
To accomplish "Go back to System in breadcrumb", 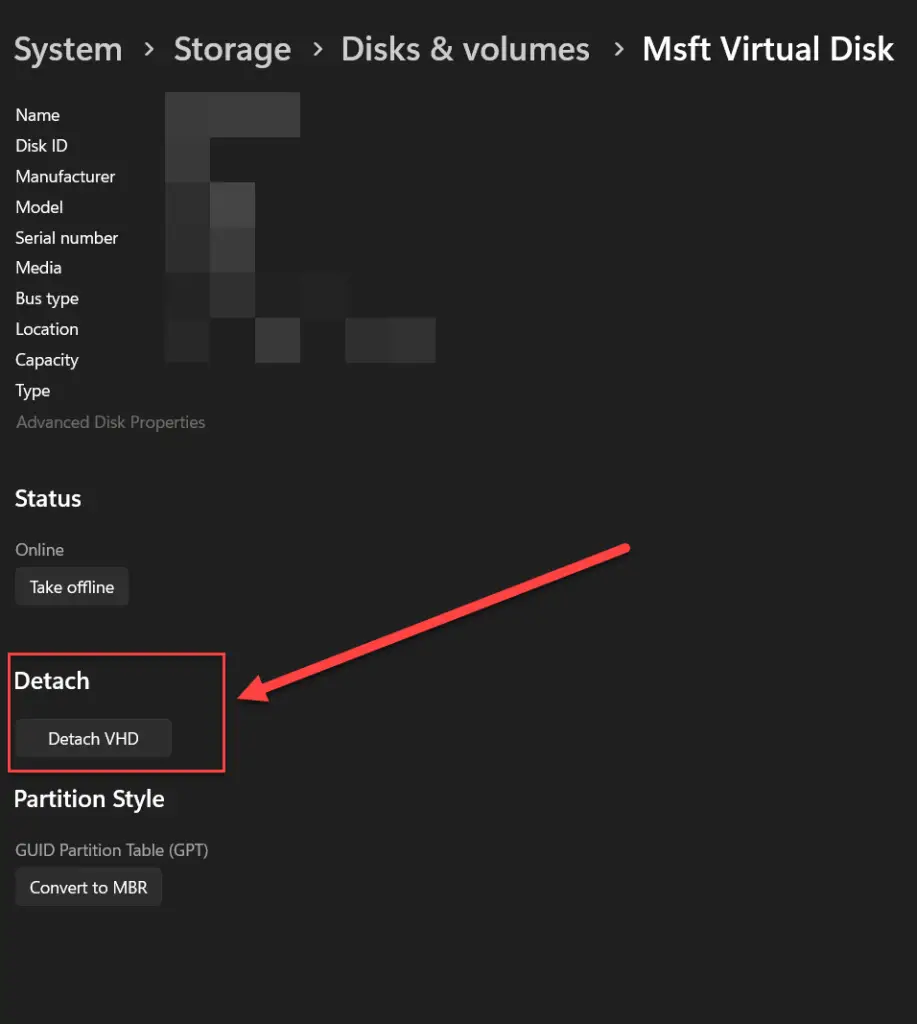I will coord(68,50).
